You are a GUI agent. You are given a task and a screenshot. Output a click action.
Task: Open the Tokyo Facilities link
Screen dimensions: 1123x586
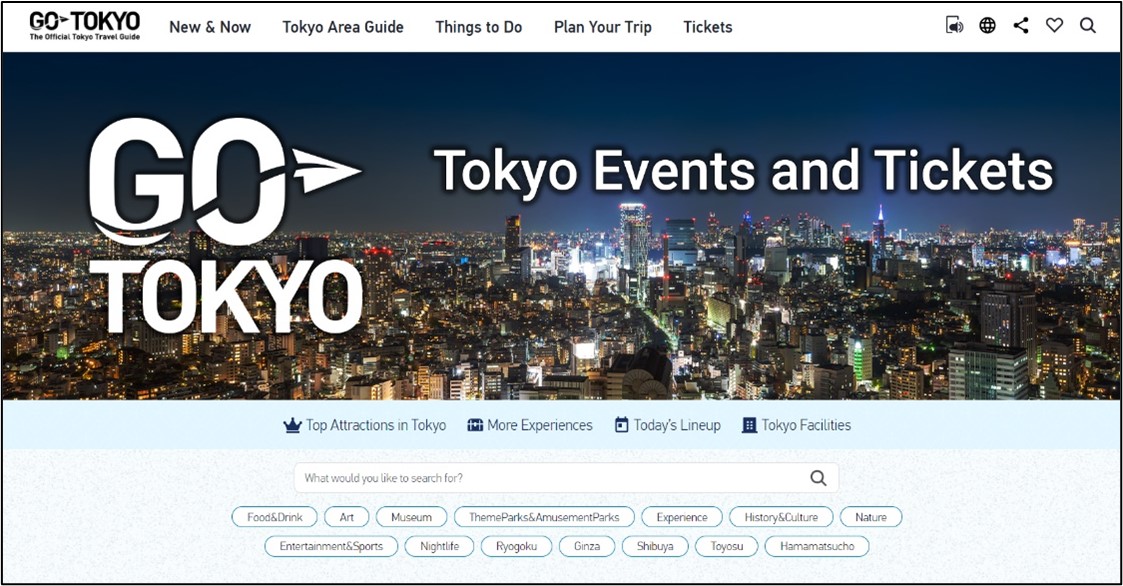796,425
